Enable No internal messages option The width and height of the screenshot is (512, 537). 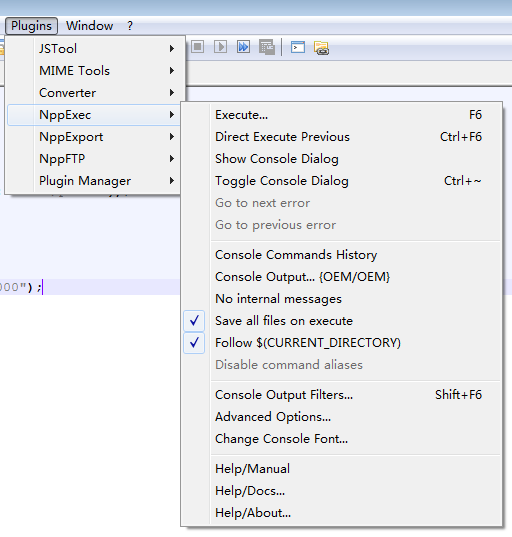[x=341, y=299]
